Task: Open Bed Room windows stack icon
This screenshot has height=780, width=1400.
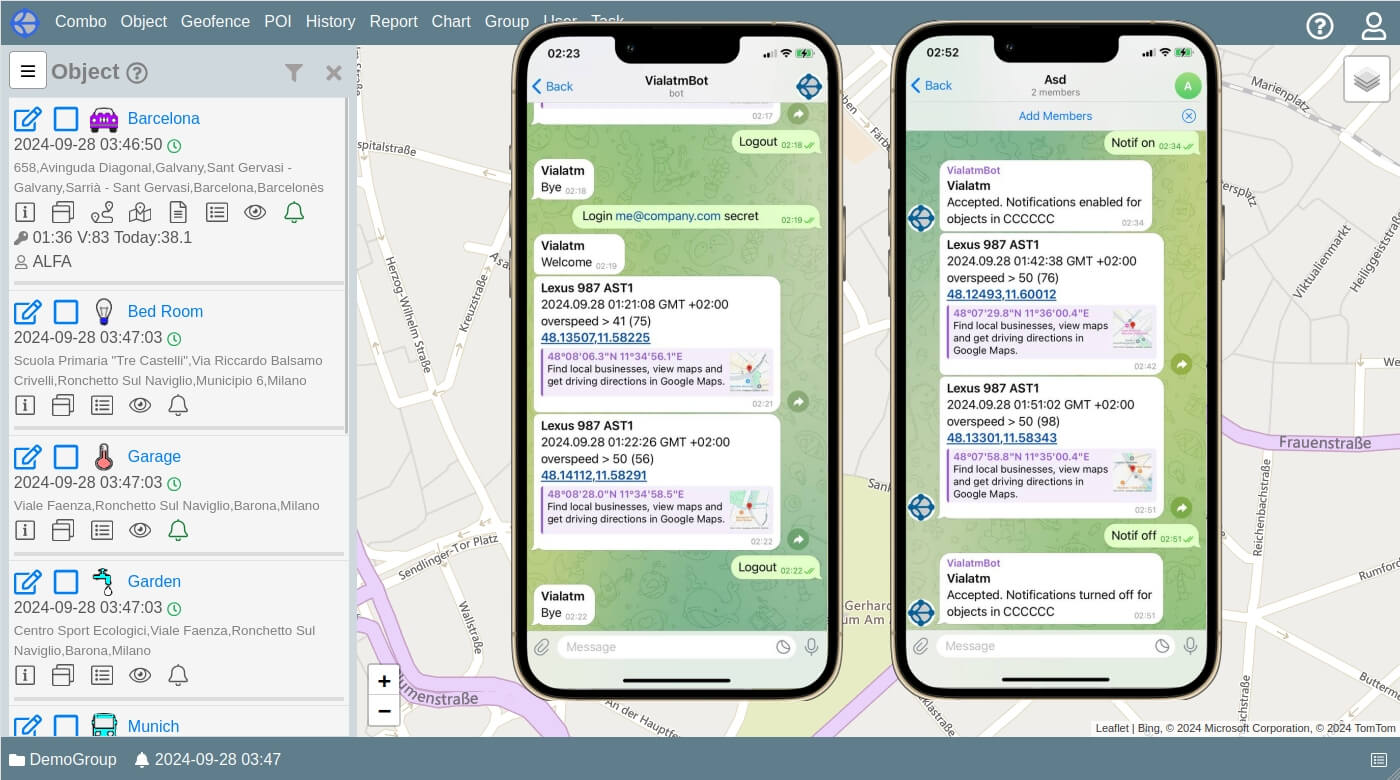Action: point(63,405)
